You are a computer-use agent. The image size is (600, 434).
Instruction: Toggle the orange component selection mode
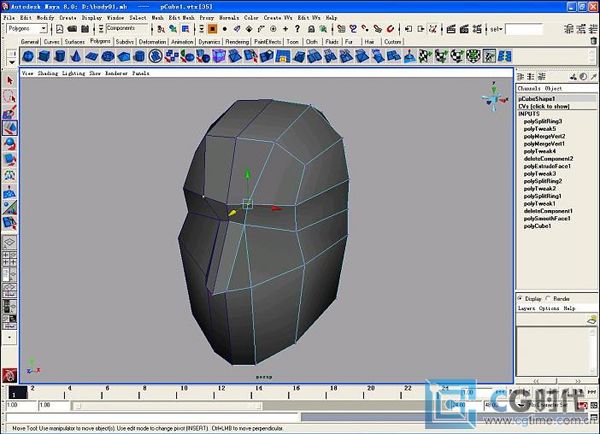pyautogui.click(x=213, y=29)
